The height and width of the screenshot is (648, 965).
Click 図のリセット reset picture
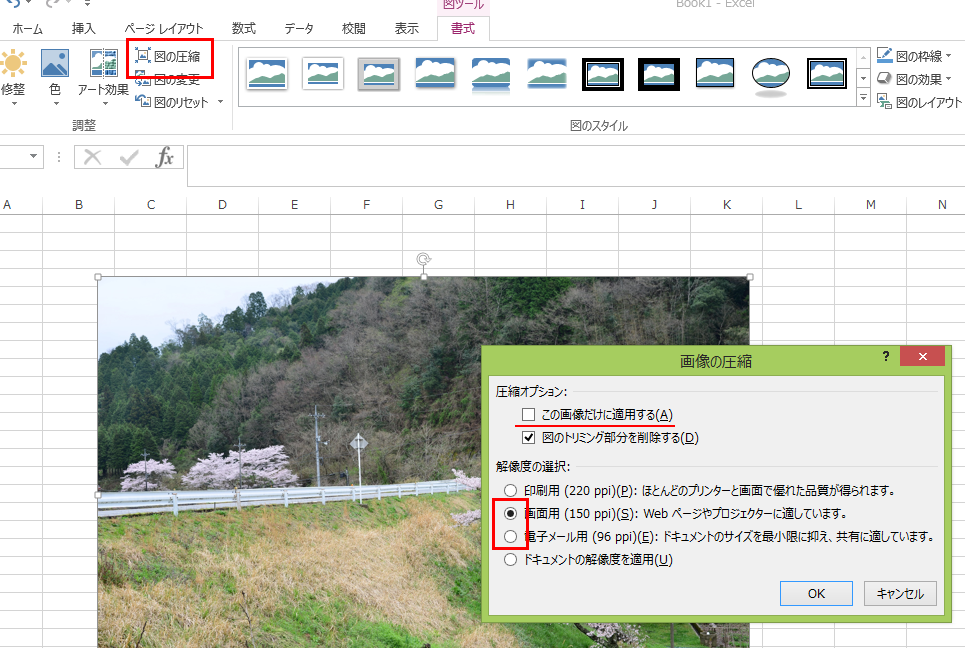click(x=172, y=102)
